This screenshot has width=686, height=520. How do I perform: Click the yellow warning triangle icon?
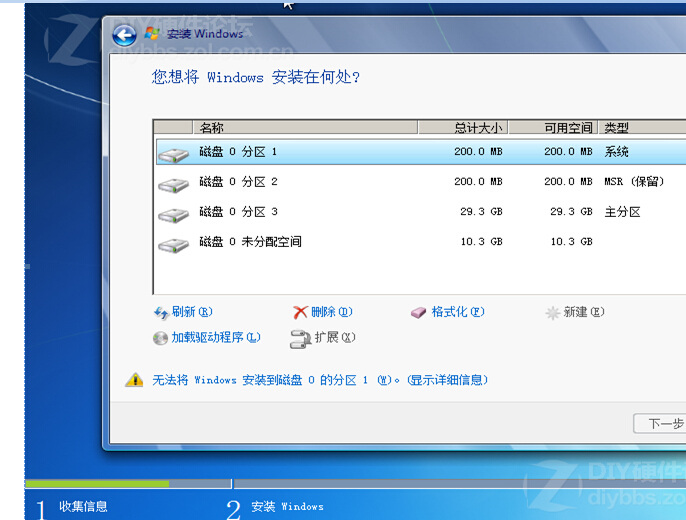pyautogui.click(x=134, y=380)
